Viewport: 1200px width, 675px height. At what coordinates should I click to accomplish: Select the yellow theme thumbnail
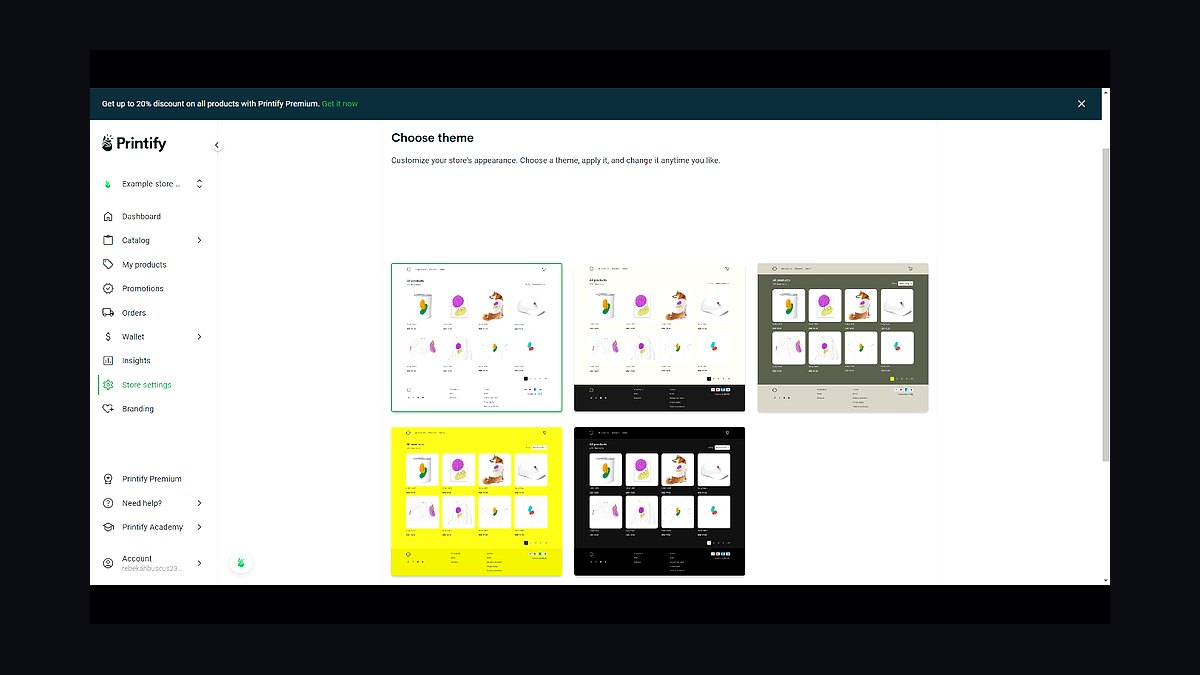point(476,501)
